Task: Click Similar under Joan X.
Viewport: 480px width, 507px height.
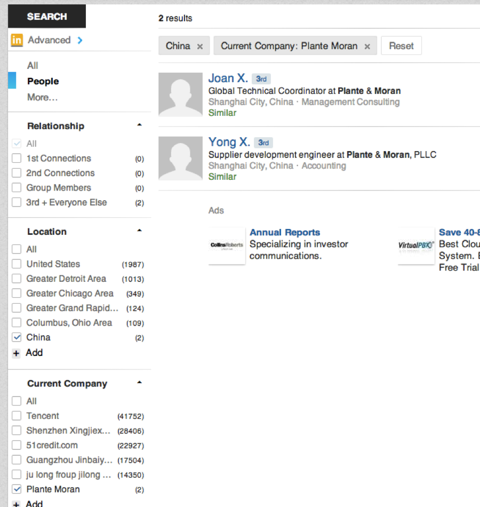Action: coord(222,113)
